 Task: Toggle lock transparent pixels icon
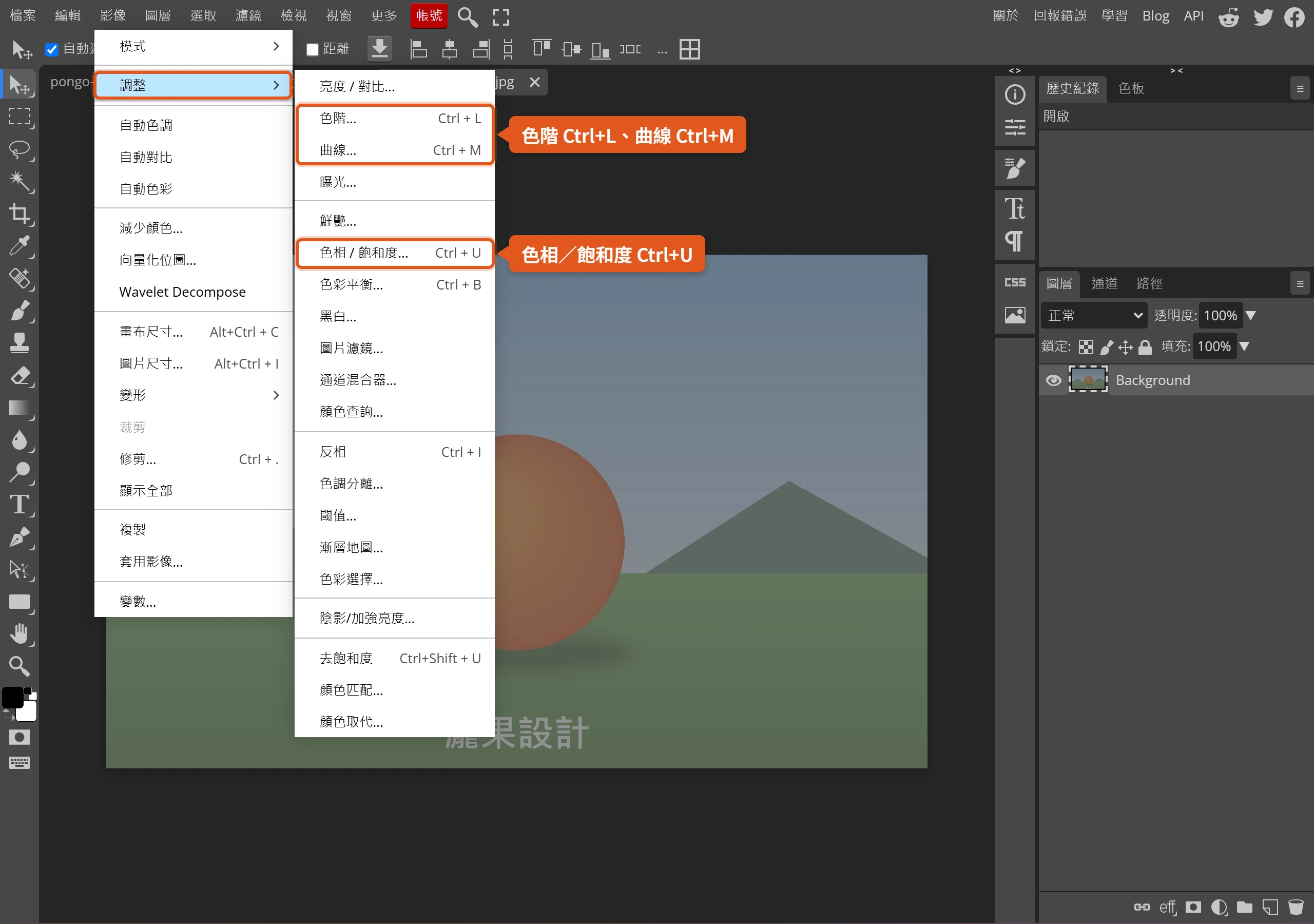coord(1086,347)
